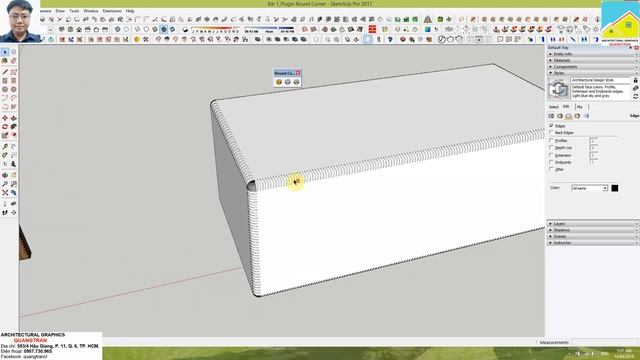
Task: Expand the Entity Info panel
Action: tap(592, 54)
